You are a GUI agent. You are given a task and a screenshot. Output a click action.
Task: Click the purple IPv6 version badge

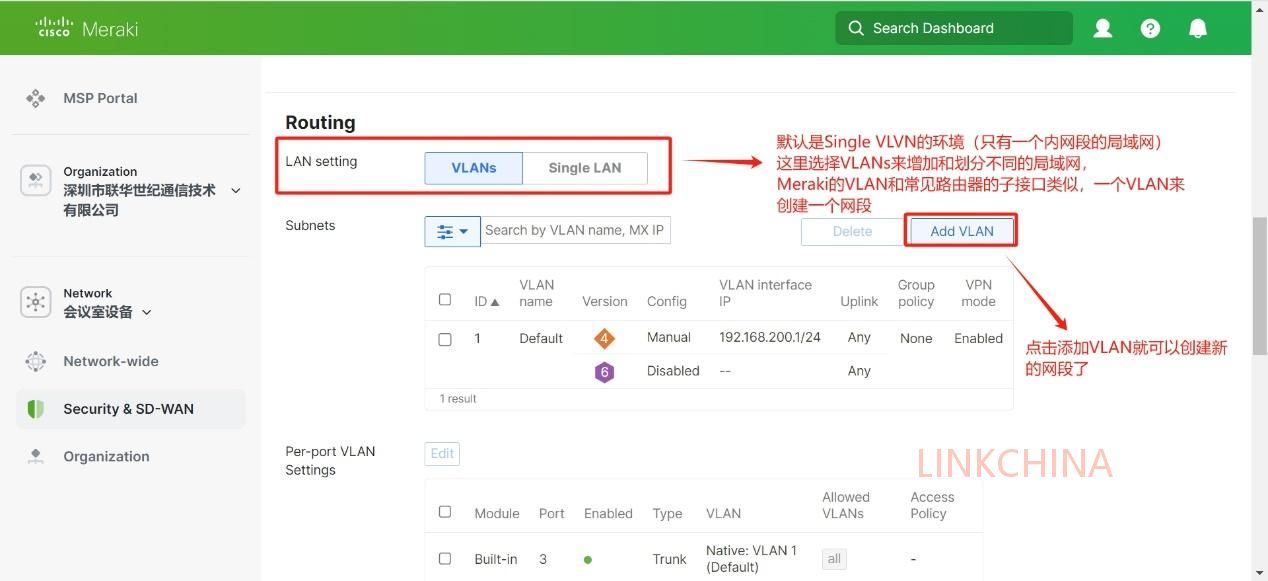pos(604,372)
